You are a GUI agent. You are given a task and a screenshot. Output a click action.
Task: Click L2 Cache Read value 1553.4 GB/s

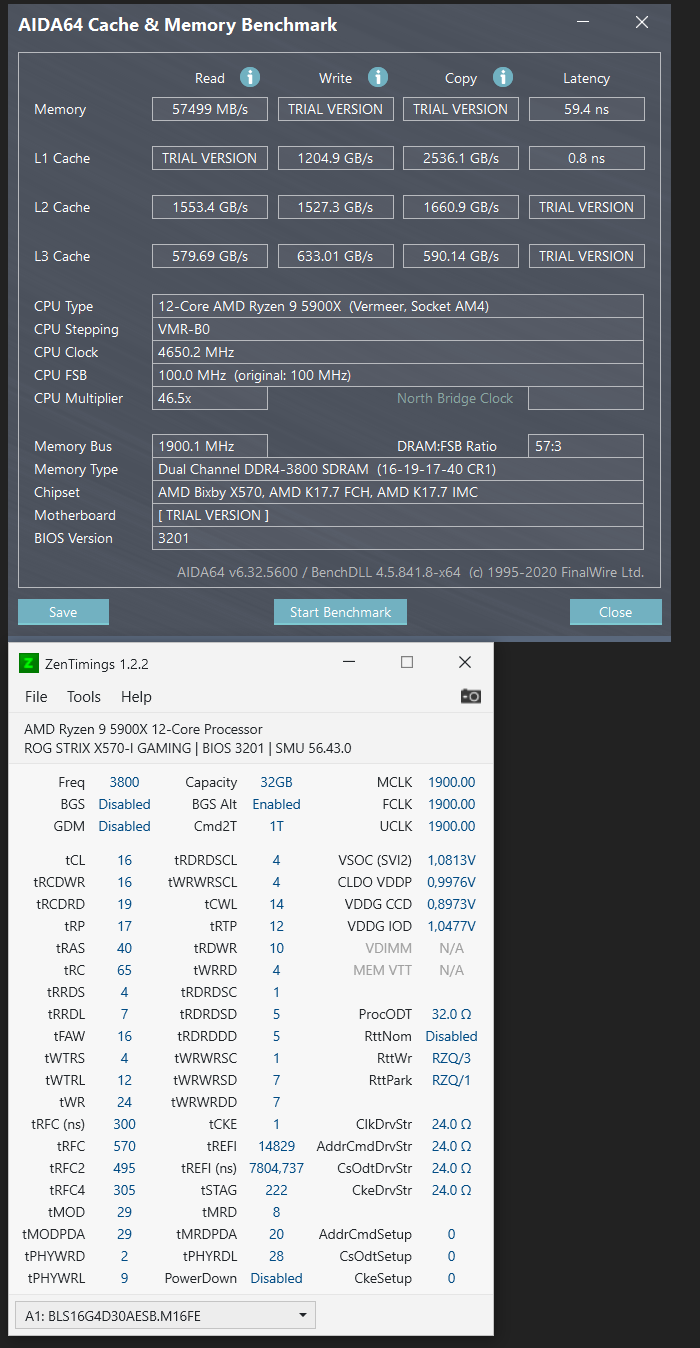(x=210, y=207)
